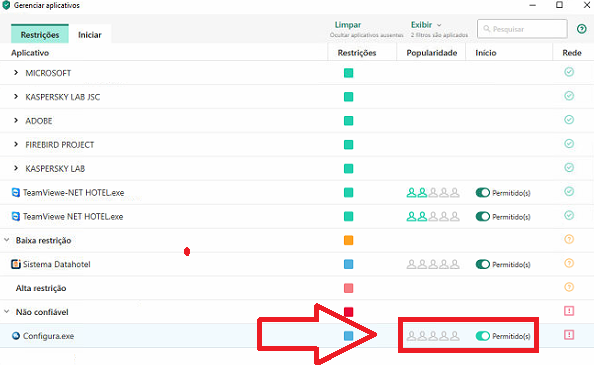Collapse the Não confiável section

[6, 312]
